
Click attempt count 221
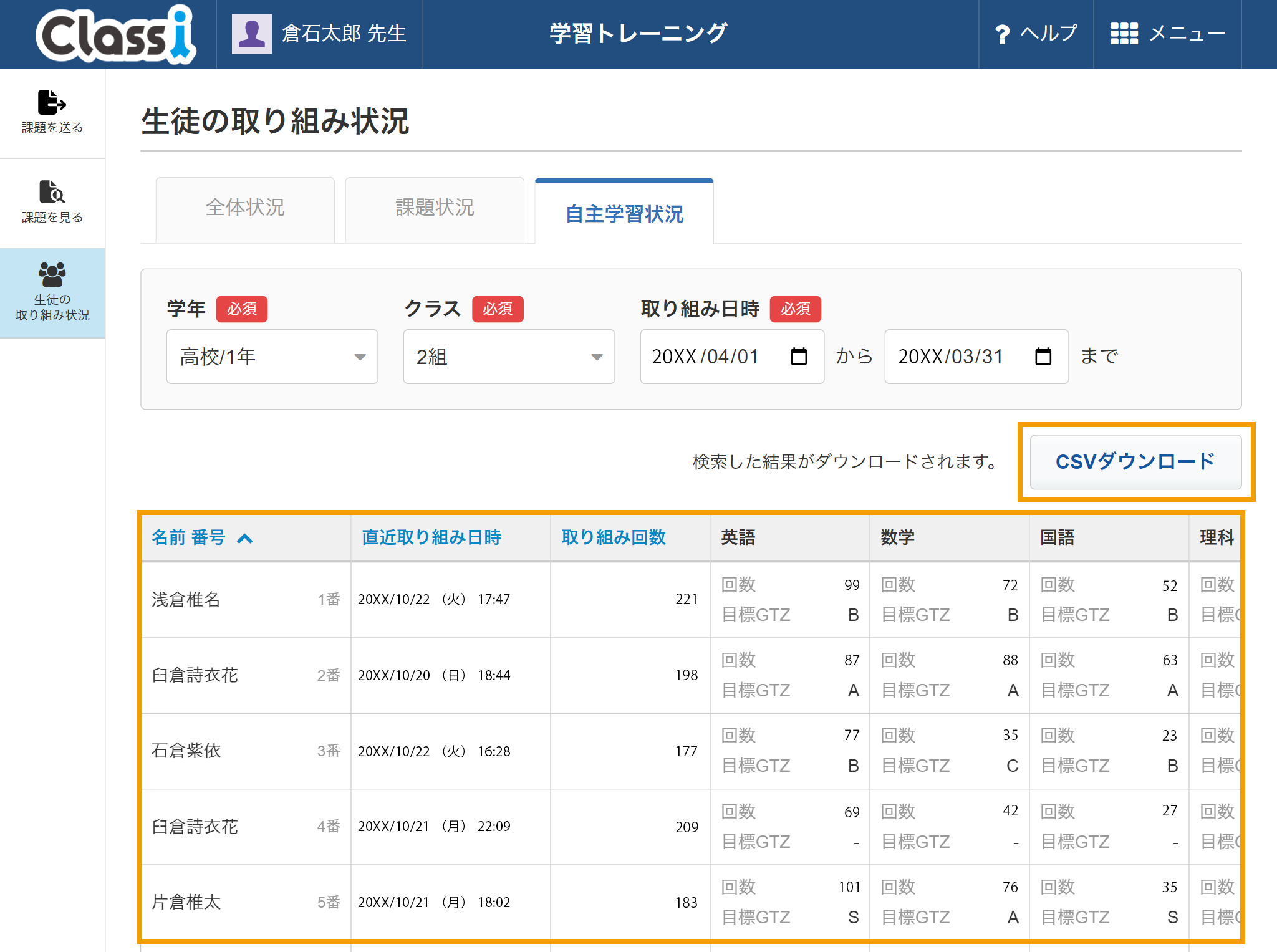click(x=687, y=600)
